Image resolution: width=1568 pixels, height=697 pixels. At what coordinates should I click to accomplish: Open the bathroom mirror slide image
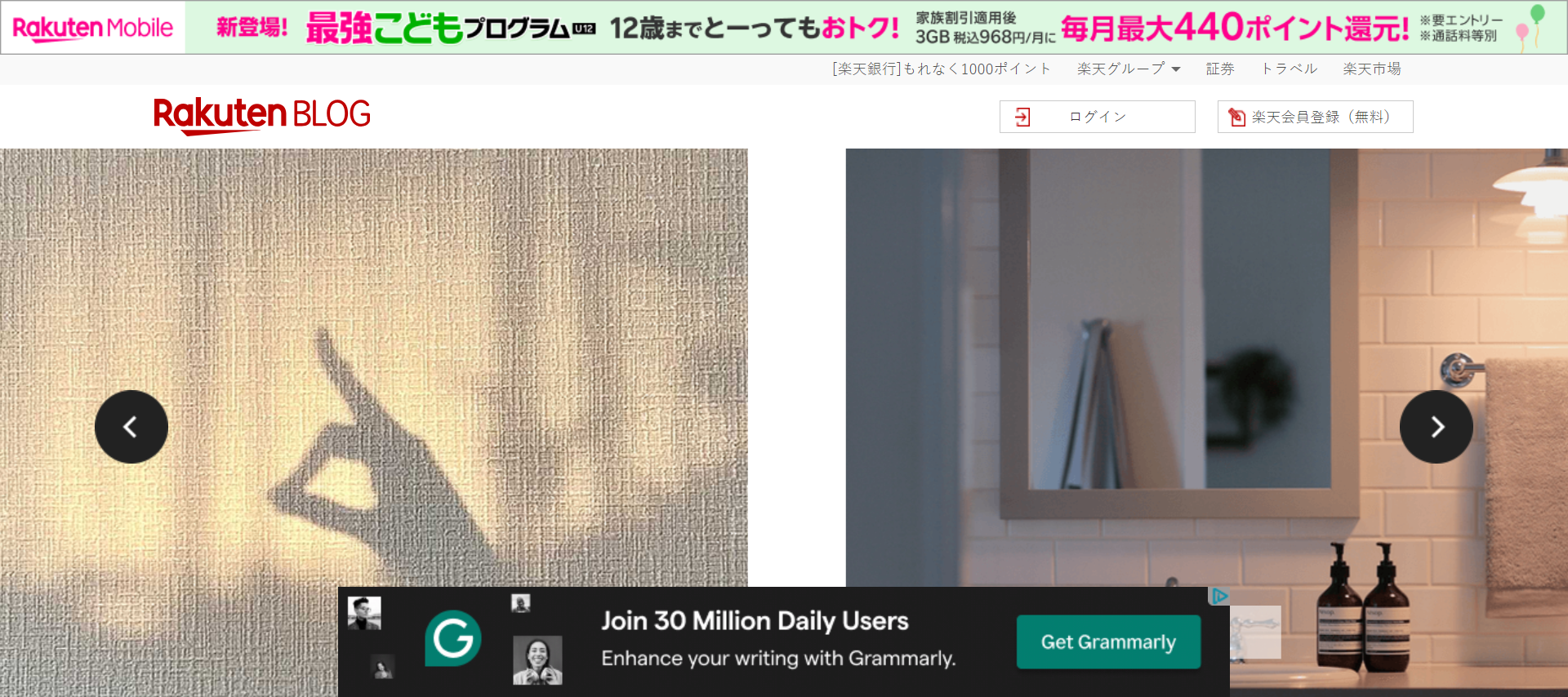coord(1206,367)
